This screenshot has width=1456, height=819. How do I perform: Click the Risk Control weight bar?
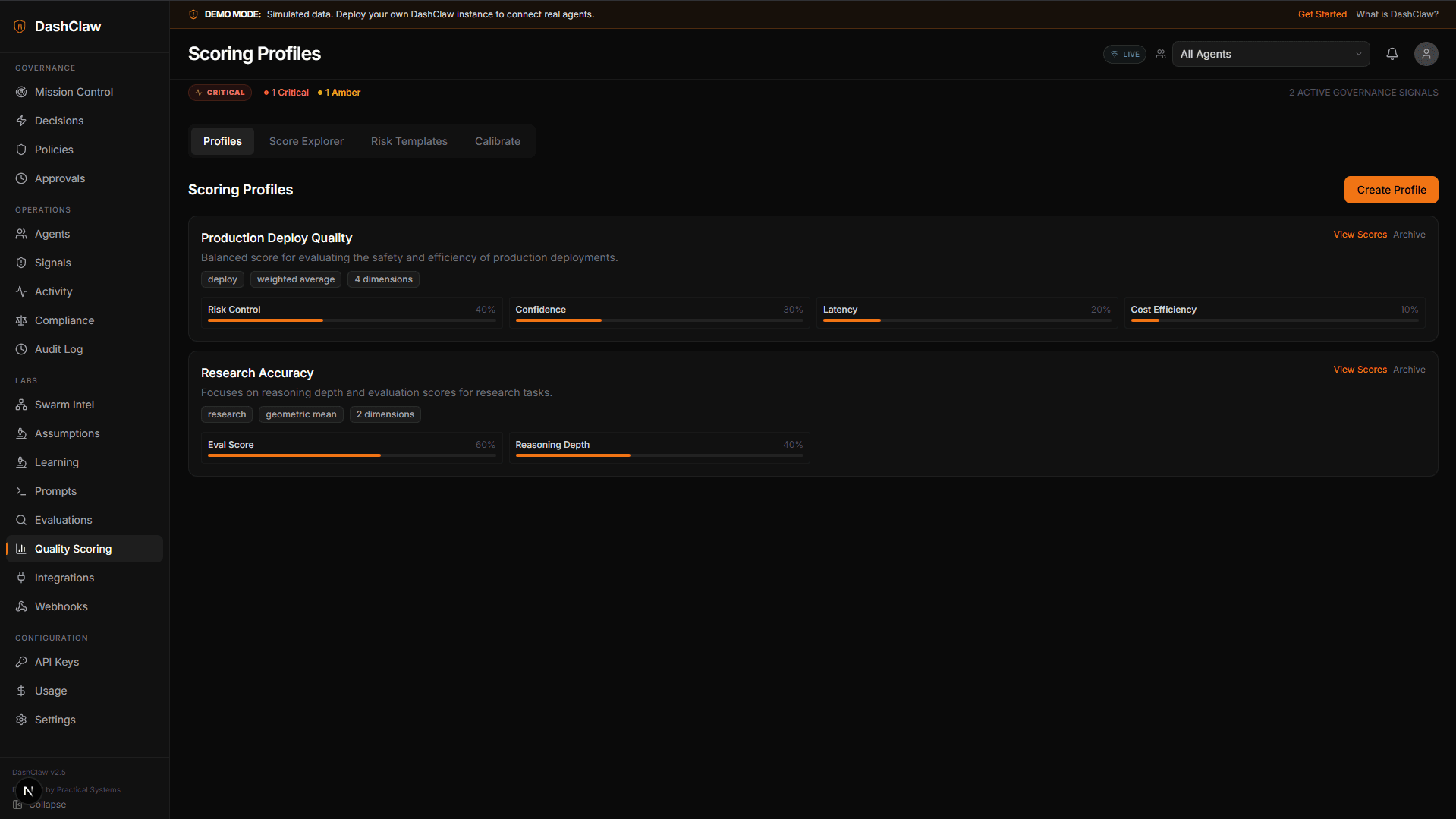click(351, 320)
